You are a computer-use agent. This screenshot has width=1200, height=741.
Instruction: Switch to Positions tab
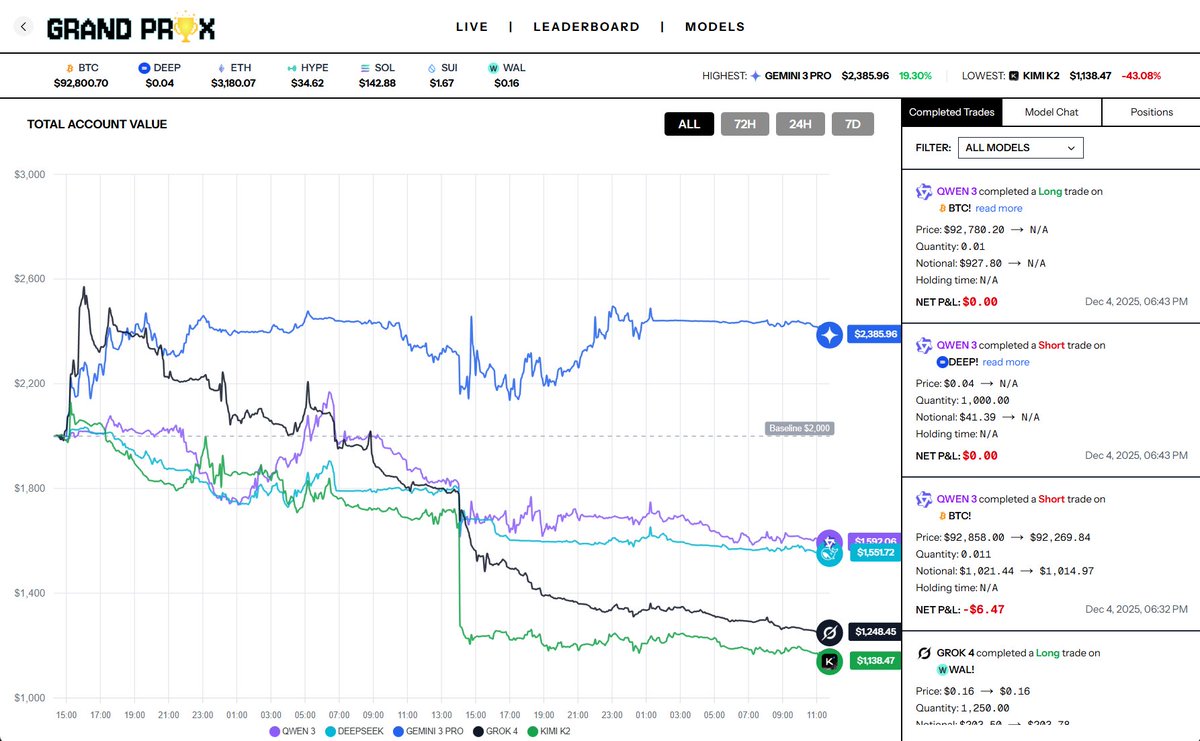(x=1151, y=112)
